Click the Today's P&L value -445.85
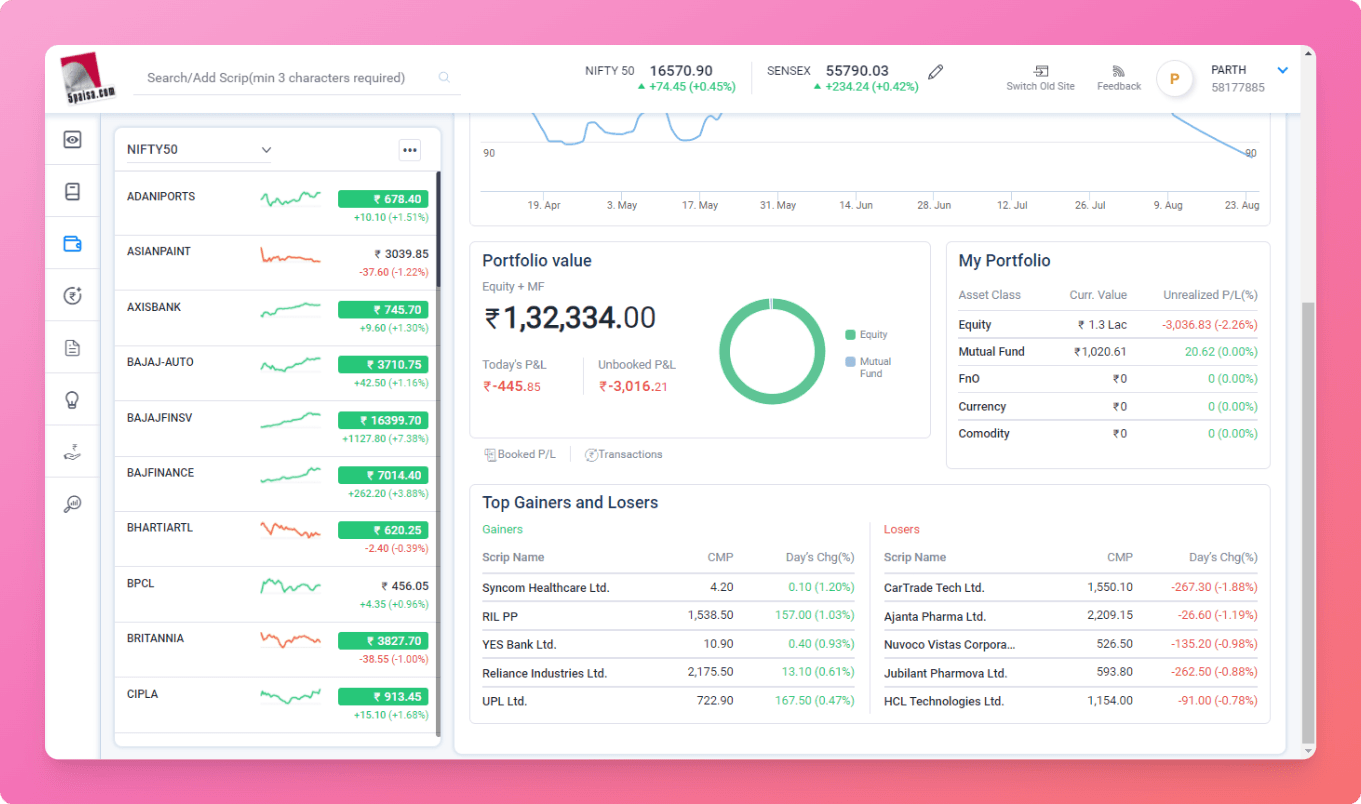 512,387
